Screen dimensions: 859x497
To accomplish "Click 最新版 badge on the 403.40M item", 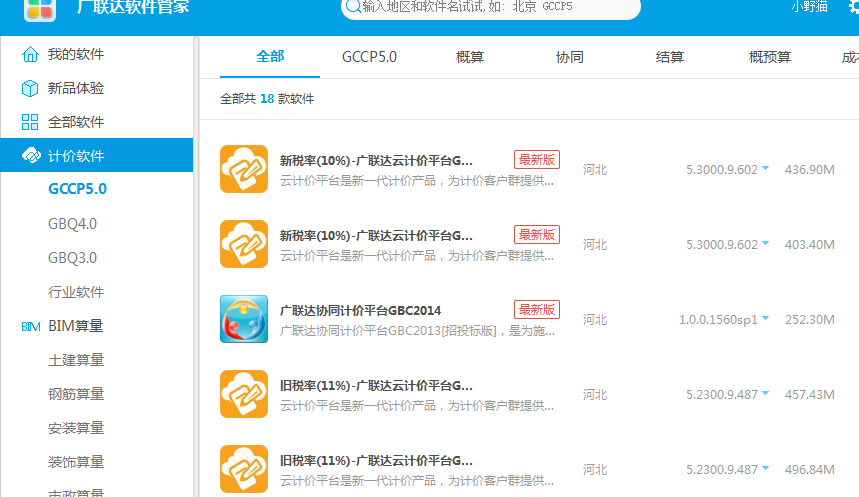I will tap(537, 235).
